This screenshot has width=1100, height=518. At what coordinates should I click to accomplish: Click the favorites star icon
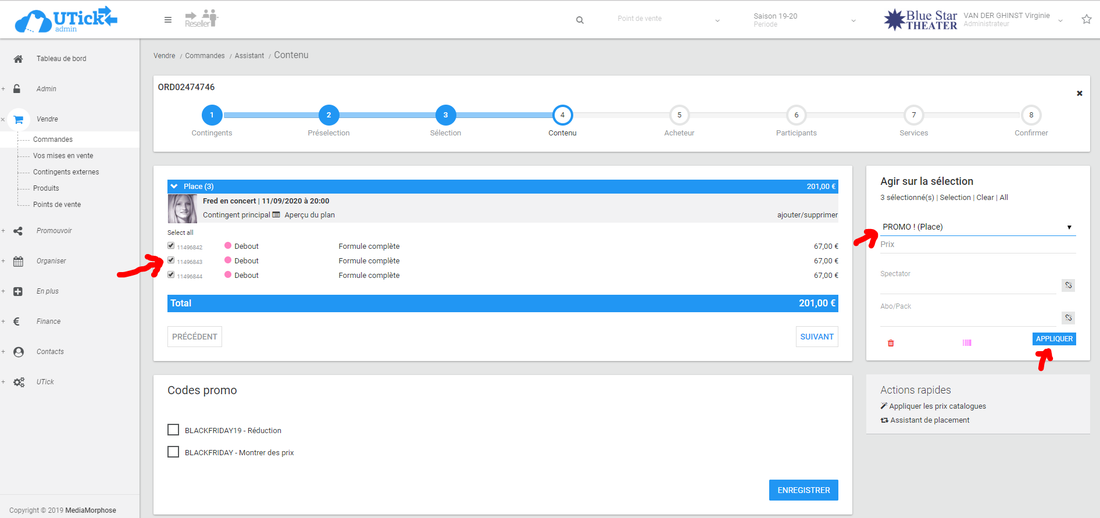[x=1086, y=20]
